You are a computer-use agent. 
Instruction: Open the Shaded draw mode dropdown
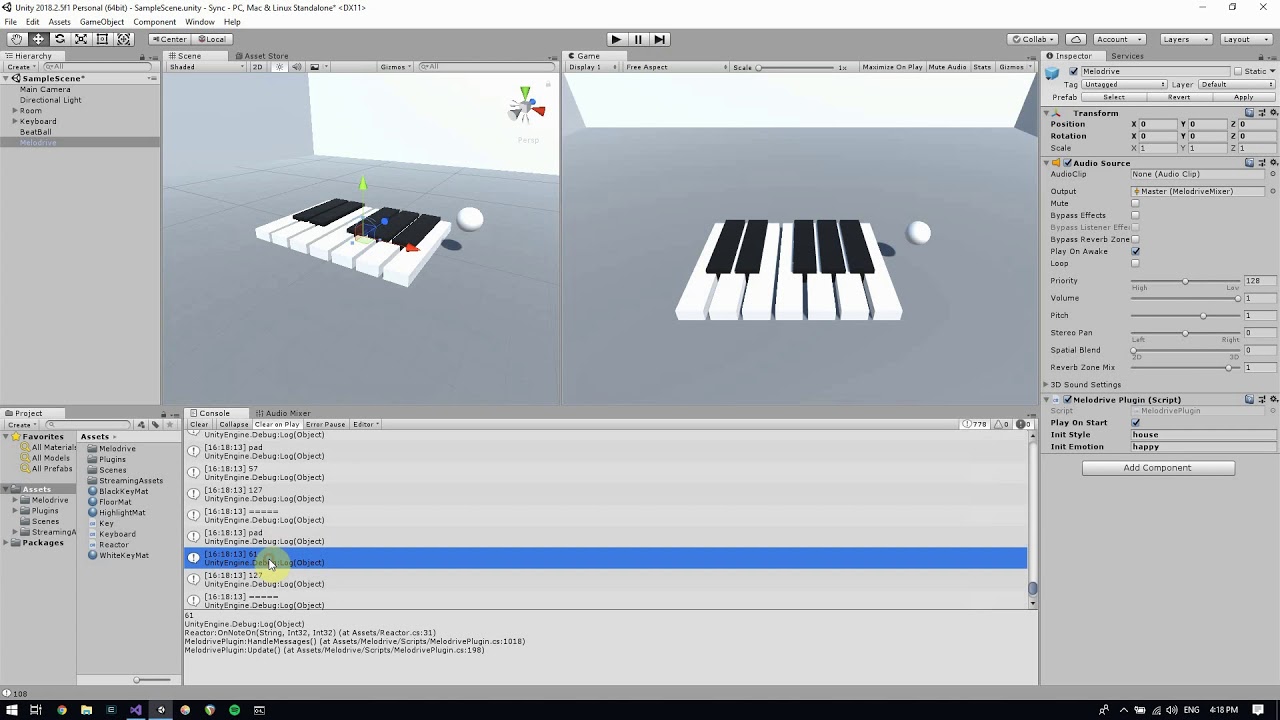[x=206, y=67]
